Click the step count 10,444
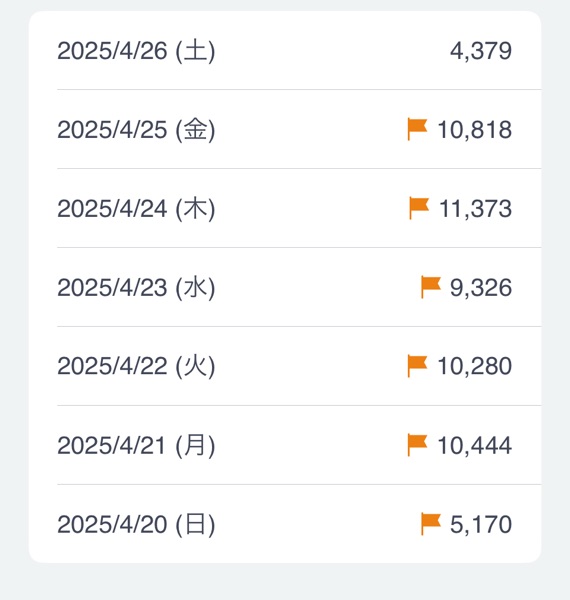 475,445
